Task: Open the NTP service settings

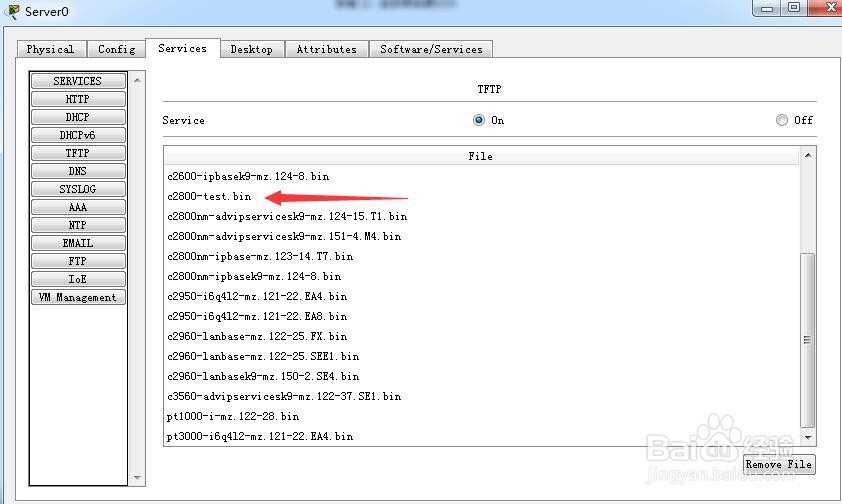Action: [x=78, y=225]
